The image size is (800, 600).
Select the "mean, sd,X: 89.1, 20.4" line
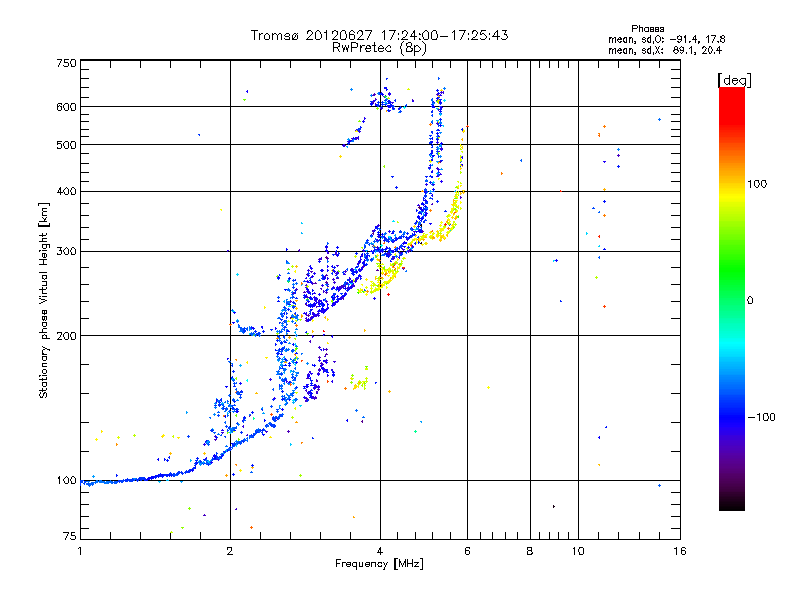click(x=665, y=50)
